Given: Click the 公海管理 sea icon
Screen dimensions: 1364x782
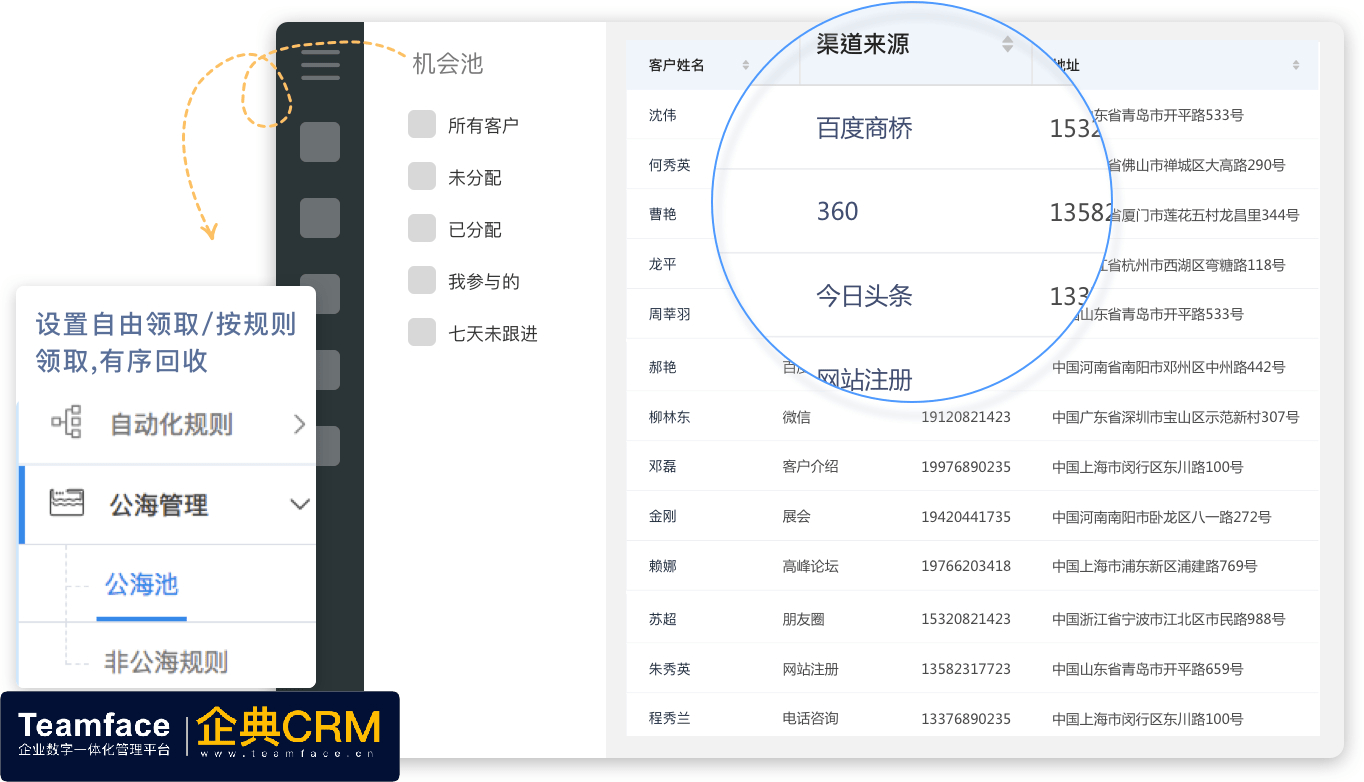Looking at the screenshot, I should click(67, 504).
